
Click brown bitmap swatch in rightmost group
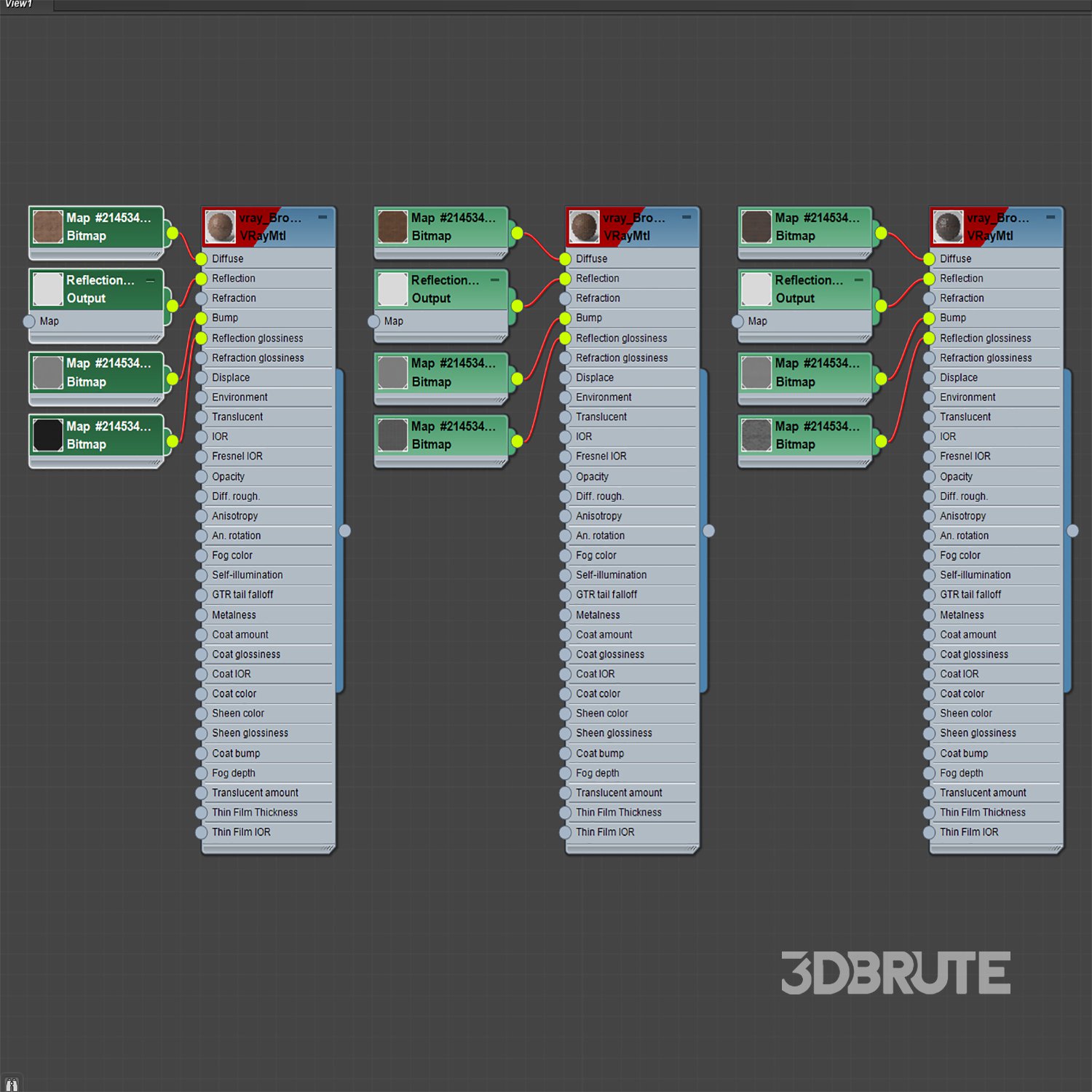(x=756, y=226)
